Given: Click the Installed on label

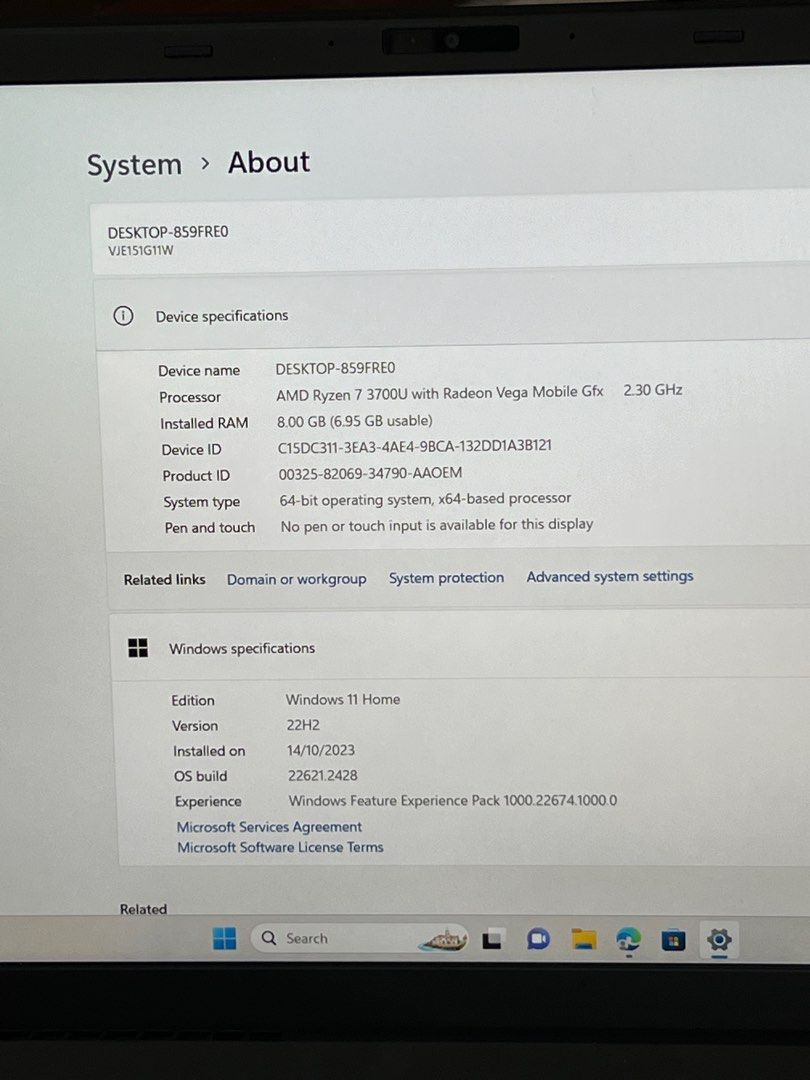Looking at the screenshot, I should coord(209,751).
